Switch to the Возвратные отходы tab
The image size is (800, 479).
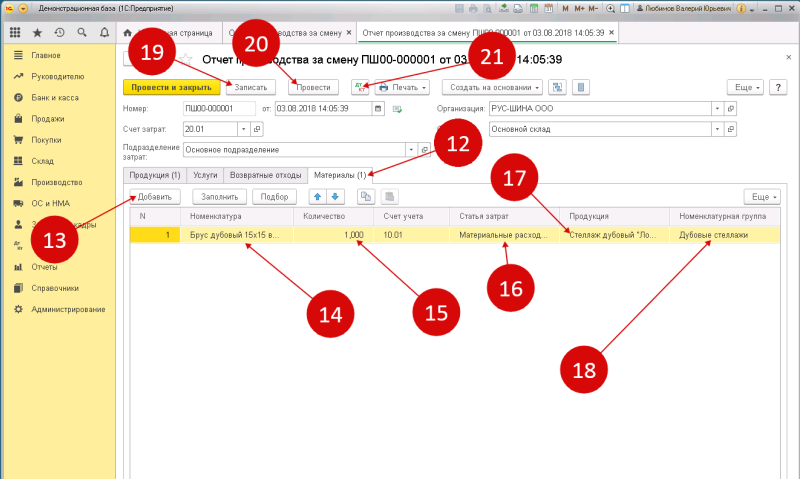[x=265, y=175]
